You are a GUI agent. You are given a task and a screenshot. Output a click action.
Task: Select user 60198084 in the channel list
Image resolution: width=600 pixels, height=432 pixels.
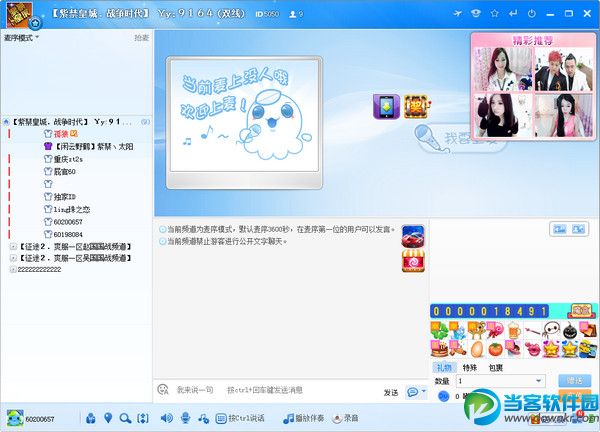pyautogui.click(x=63, y=234)
